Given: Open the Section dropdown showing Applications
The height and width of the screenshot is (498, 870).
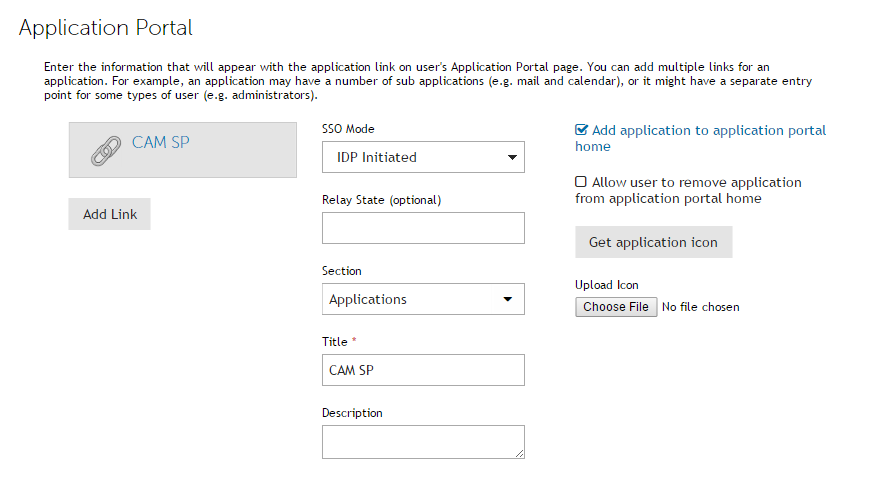Looking at the screenshot, I should pos(423,299).
